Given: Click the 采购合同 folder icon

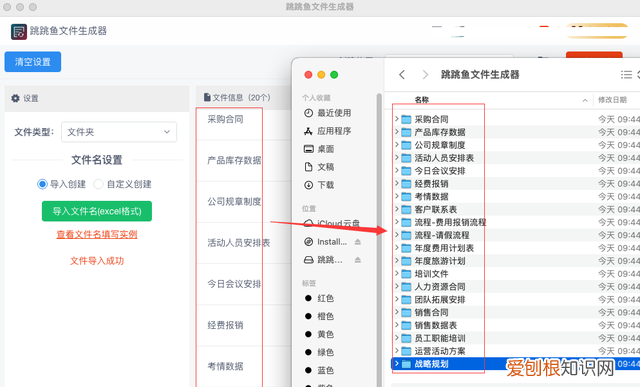Looking at the screenshot, I should click(x=406, y=119).
